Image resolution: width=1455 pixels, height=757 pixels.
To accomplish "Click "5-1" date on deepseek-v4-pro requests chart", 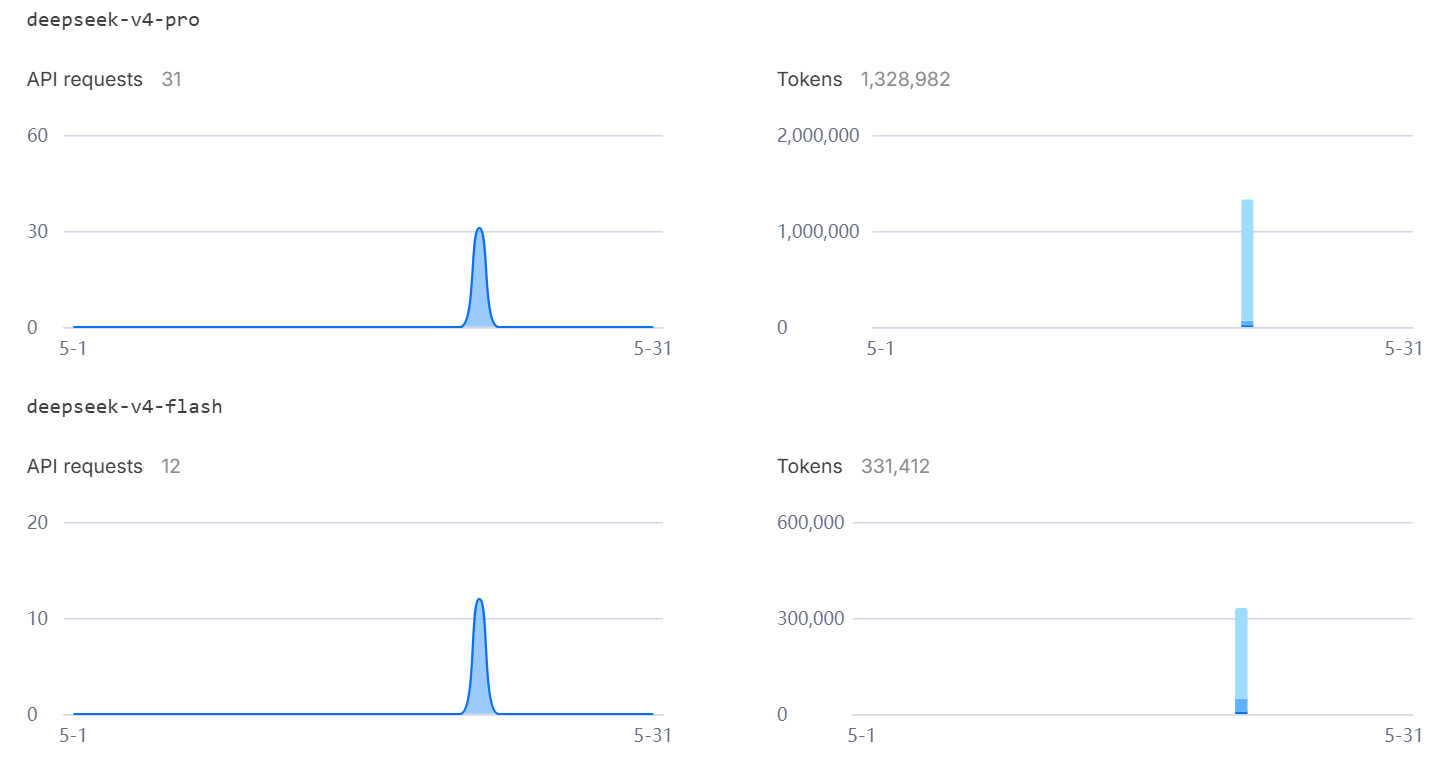I will pos(74,348).
